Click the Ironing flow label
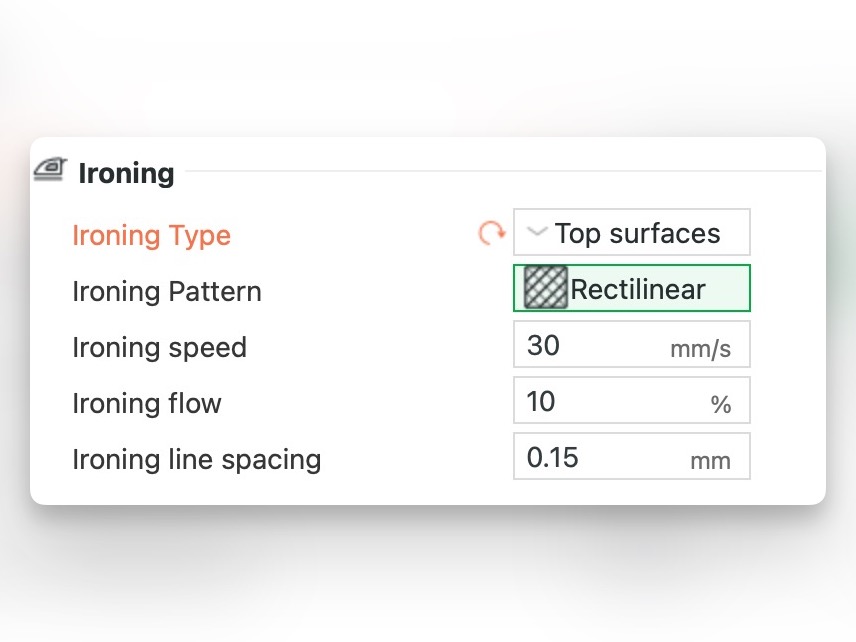 point(147,404)
